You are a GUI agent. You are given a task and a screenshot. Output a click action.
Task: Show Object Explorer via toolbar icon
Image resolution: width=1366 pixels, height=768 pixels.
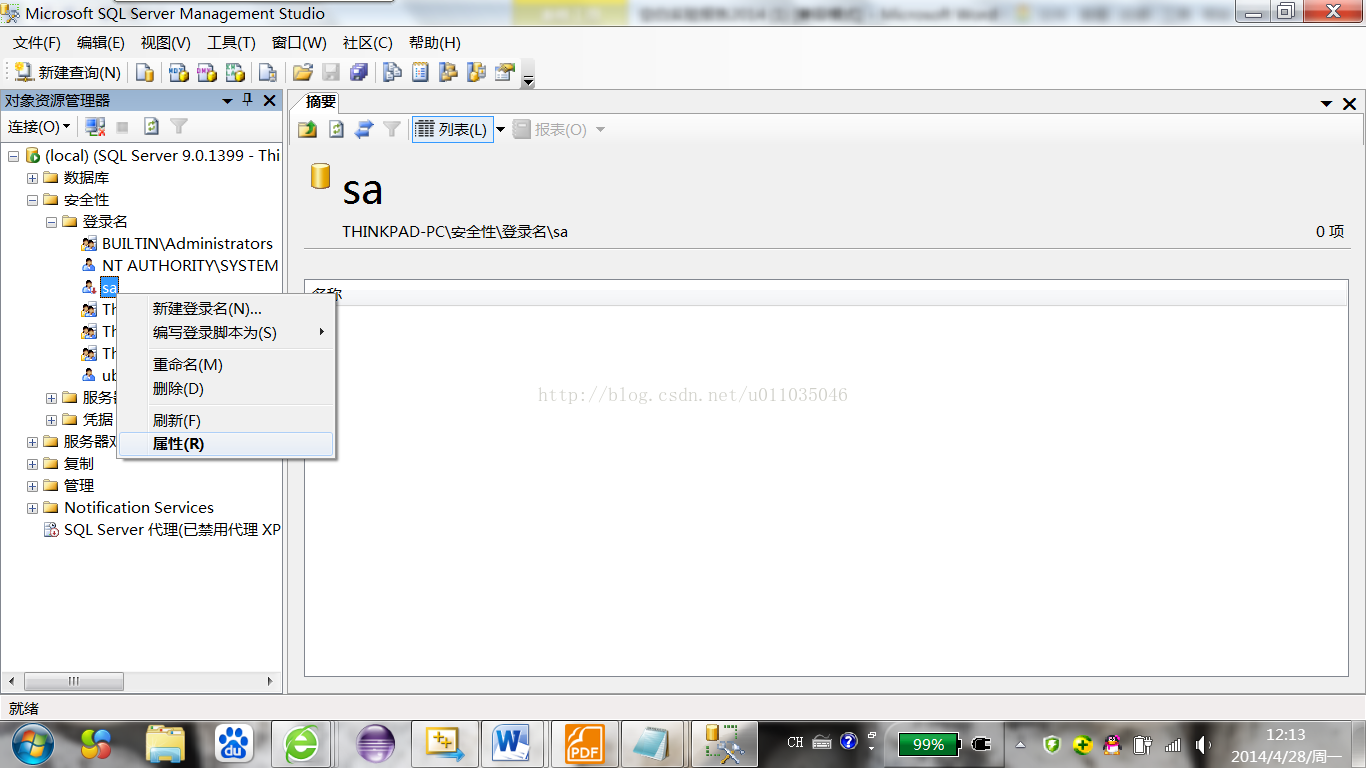(x=448, y=72)
